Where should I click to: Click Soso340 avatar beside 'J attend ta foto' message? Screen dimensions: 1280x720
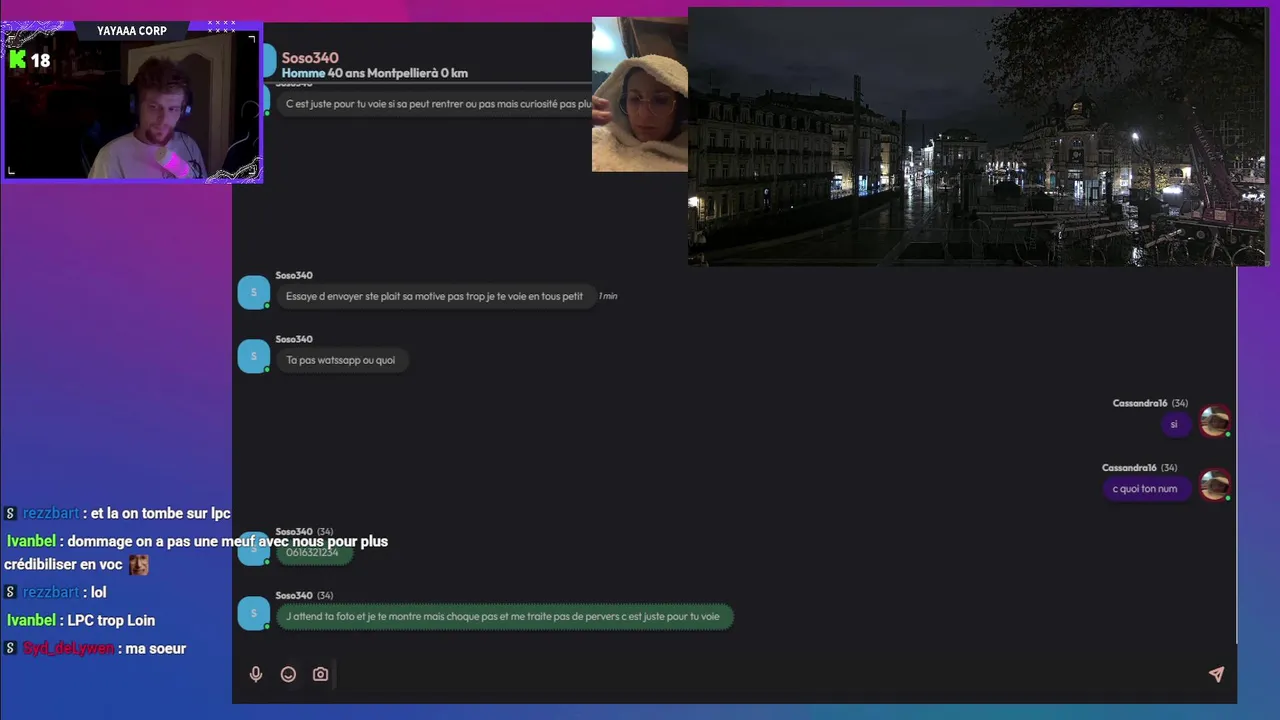253,613
